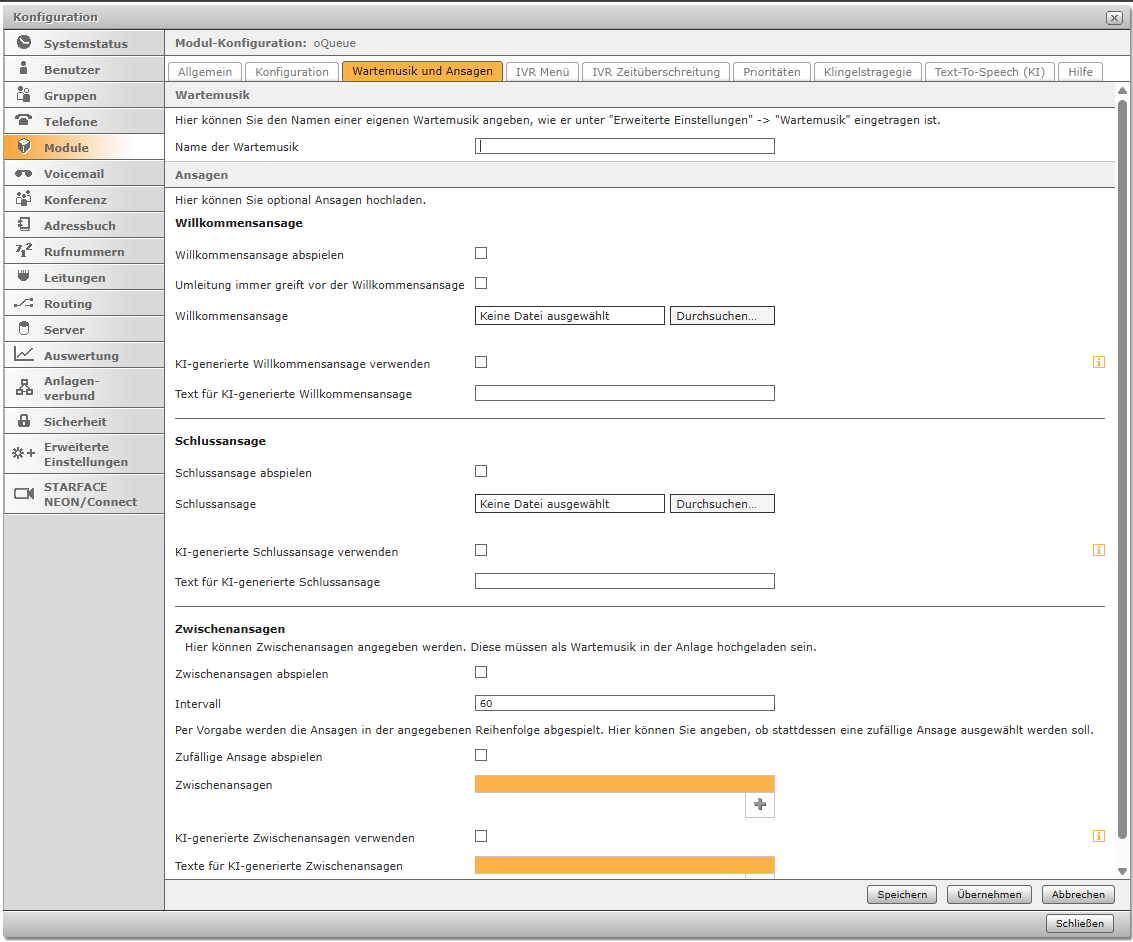Viewport: 1133px width, 942px height.
Task: Click the Name der Wartemusik input field
Action: tap(625, 146)
